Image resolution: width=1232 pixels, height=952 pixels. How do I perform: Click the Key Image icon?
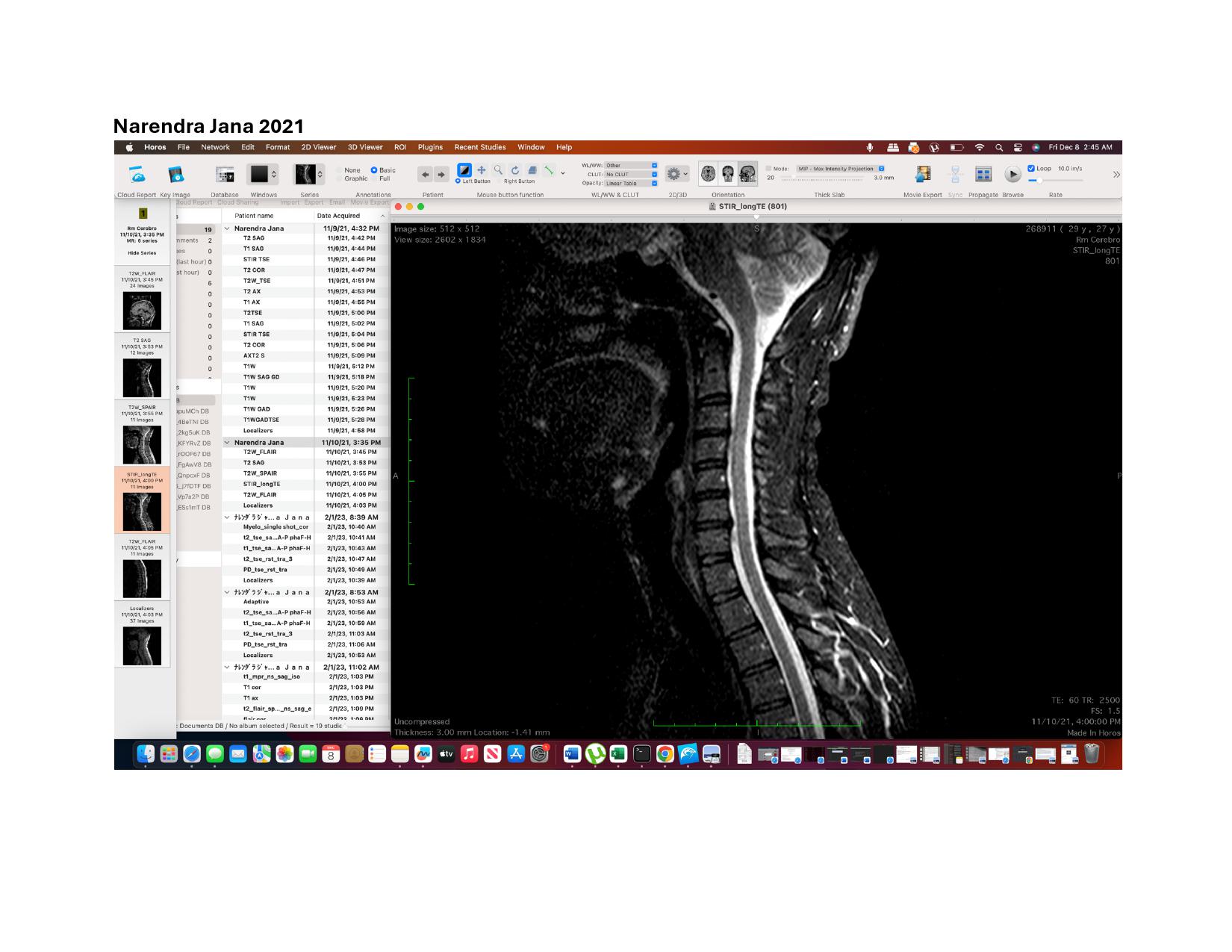(175, 175)
